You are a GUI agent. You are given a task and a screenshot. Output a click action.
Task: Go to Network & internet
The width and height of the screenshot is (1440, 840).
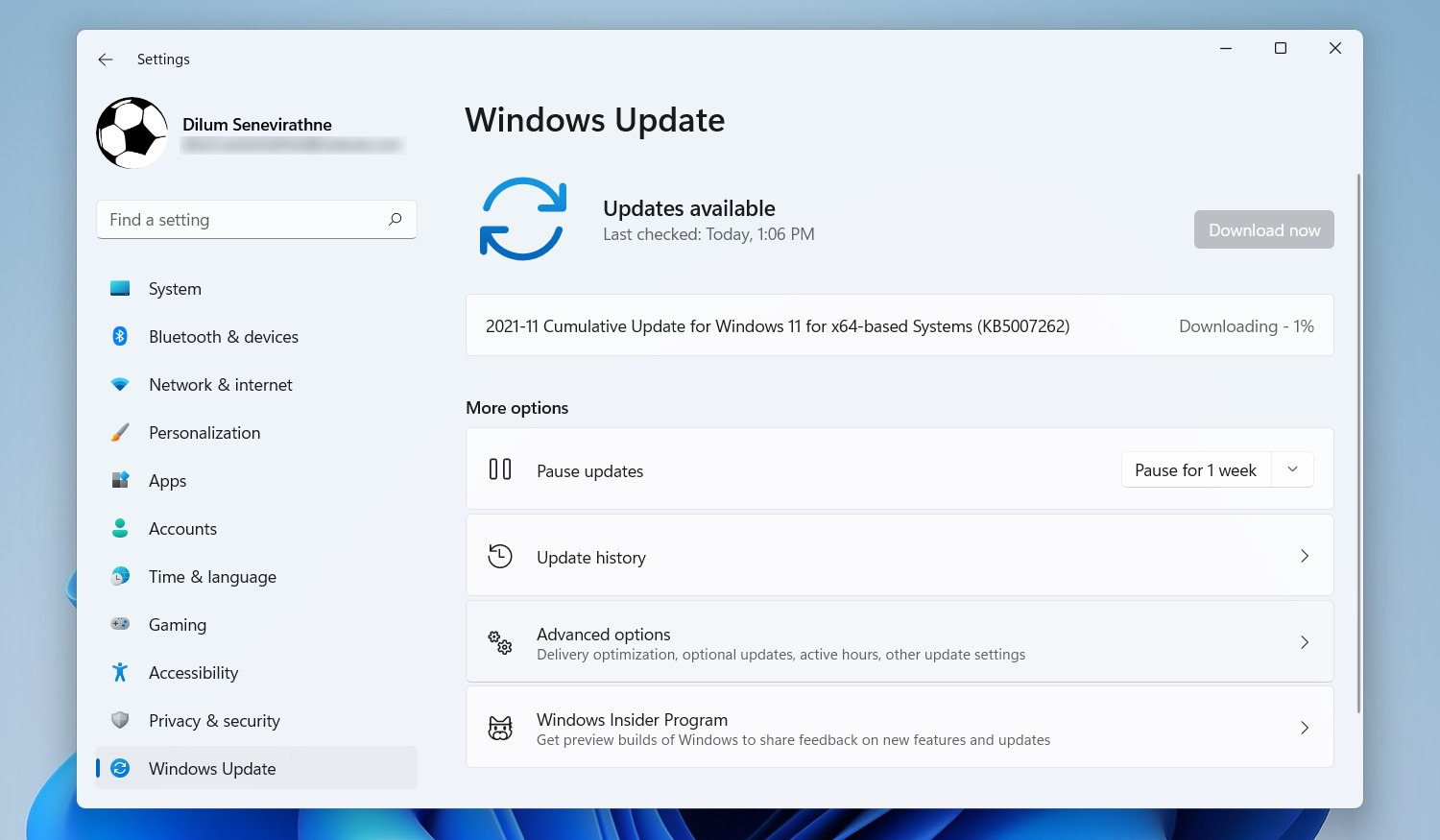pos(256,385)
